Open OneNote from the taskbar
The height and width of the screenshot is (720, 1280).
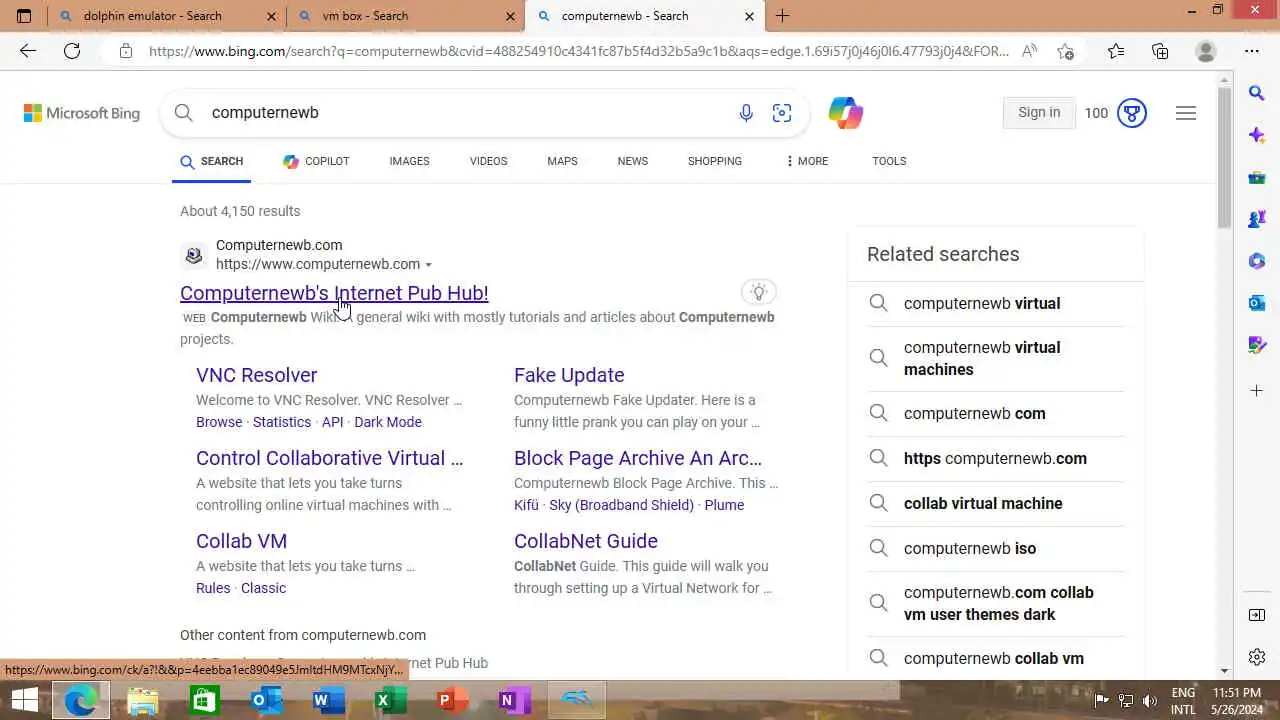(514, 700)
